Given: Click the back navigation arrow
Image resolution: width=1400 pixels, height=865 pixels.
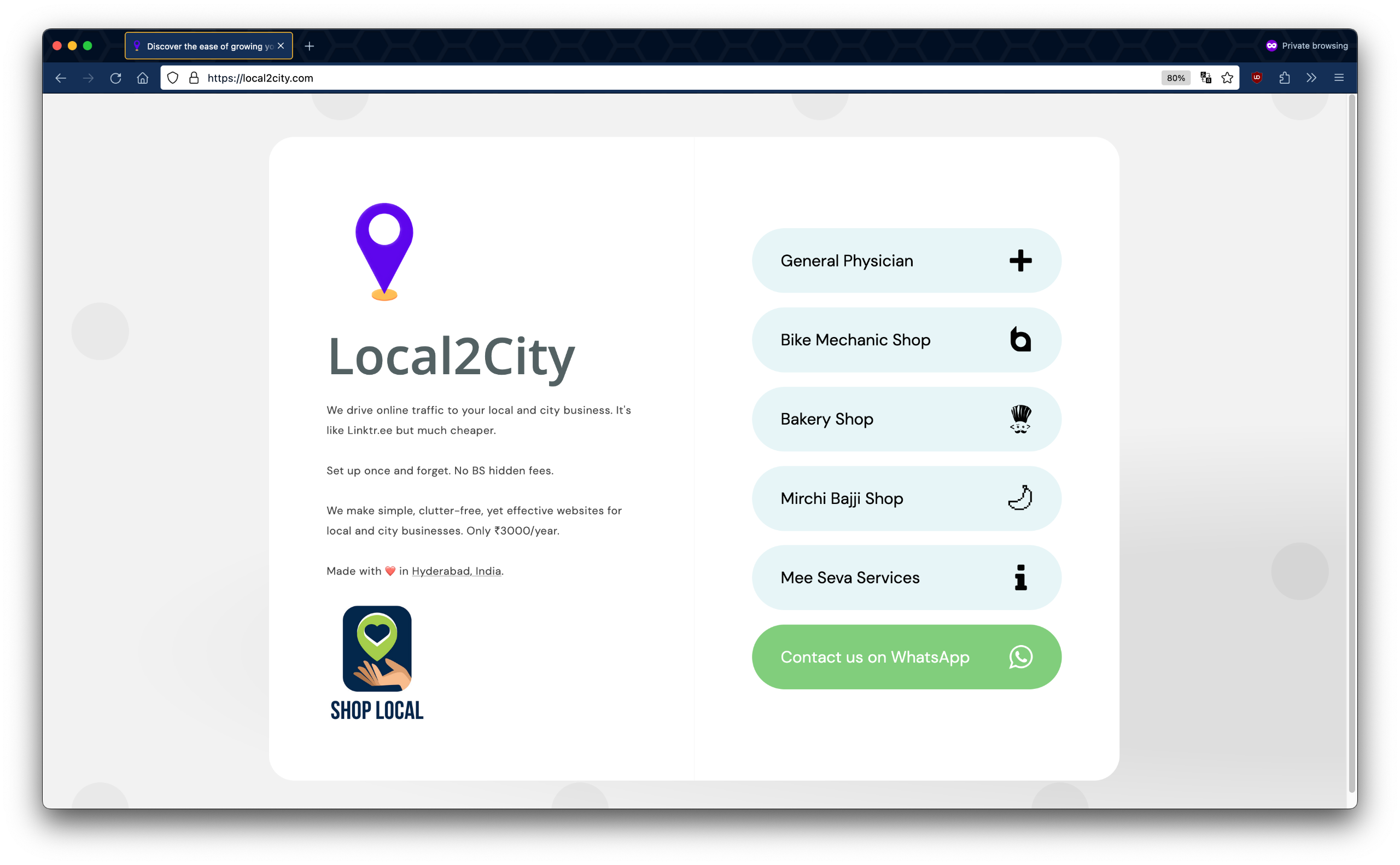Looking at the screenshot, I should point(61,78).
